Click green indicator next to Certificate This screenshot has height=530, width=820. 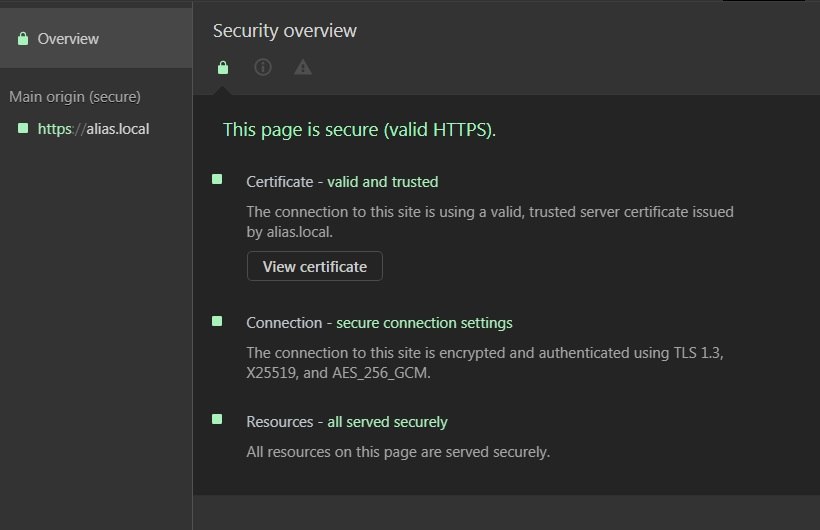click(x=217, y=179)
